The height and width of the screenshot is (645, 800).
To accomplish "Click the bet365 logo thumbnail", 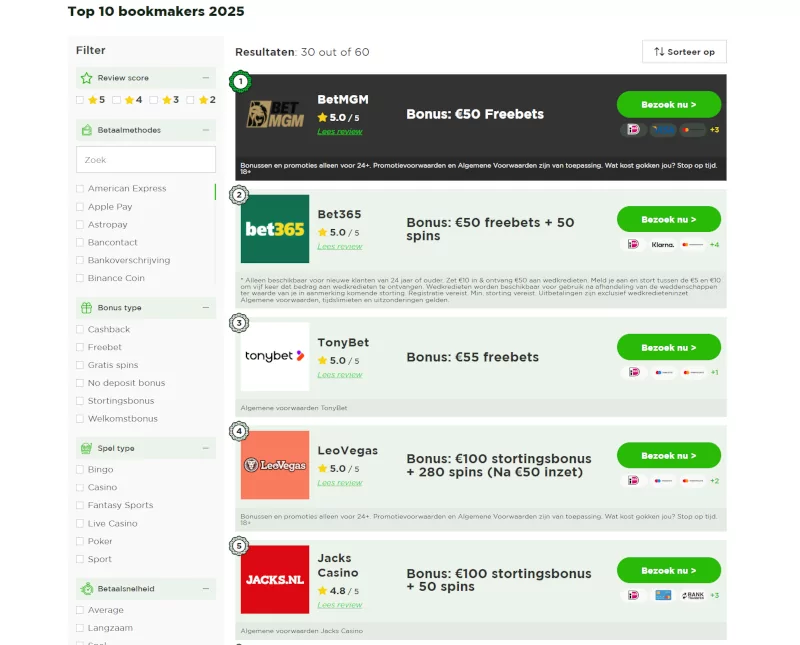I will click(x=275, y=229).
